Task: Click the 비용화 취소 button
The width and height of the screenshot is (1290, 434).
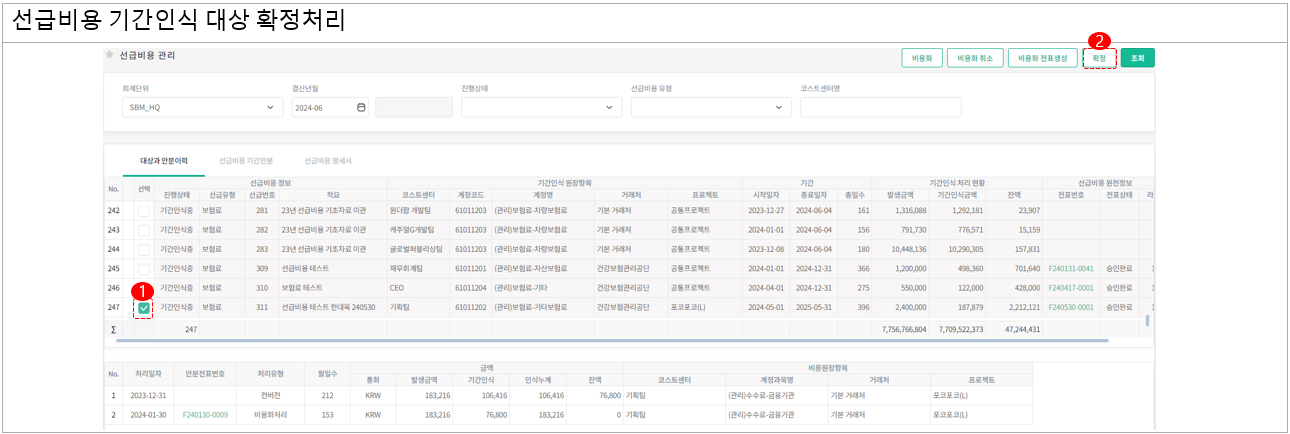Action: point(974,59)
